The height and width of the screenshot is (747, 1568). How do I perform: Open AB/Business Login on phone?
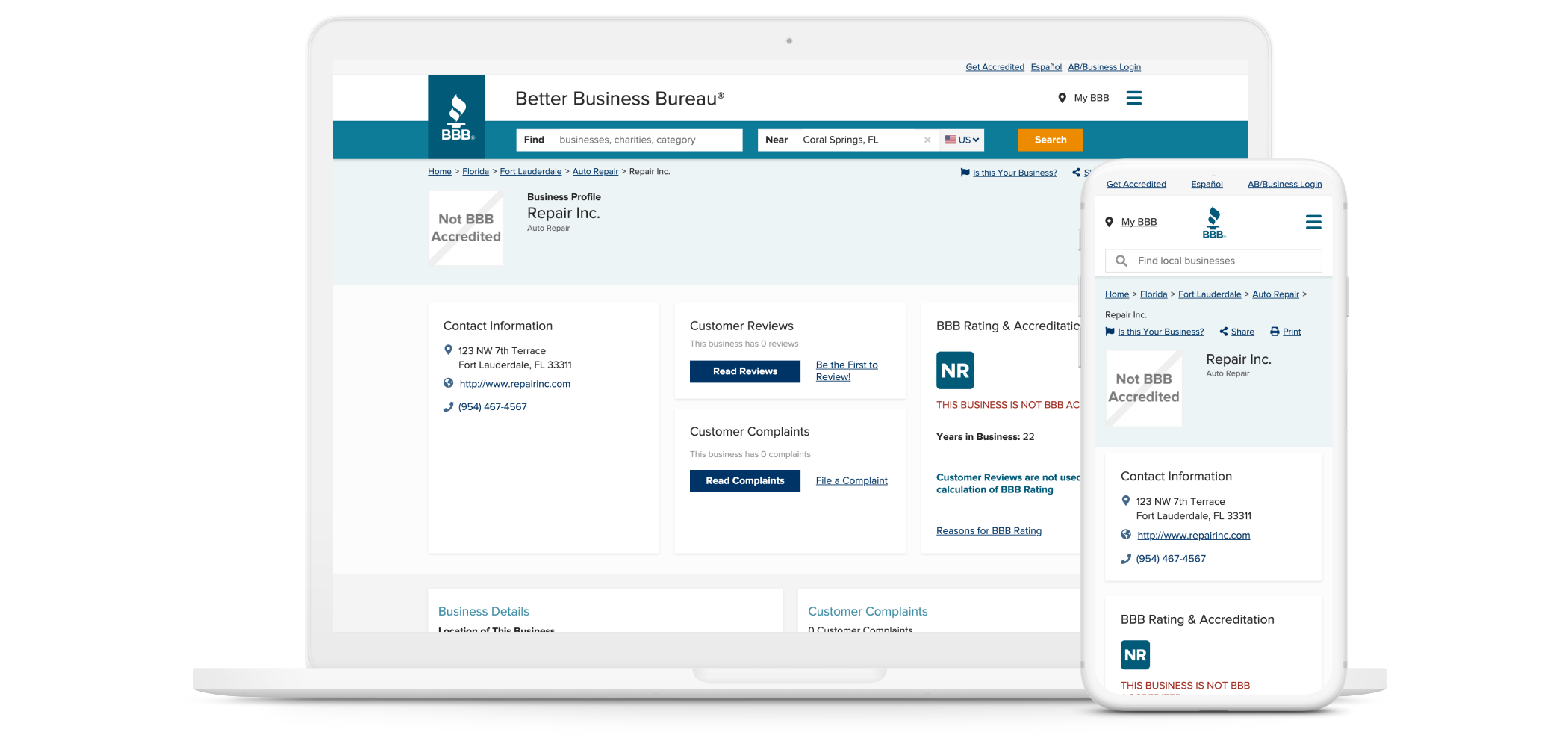1284,185
